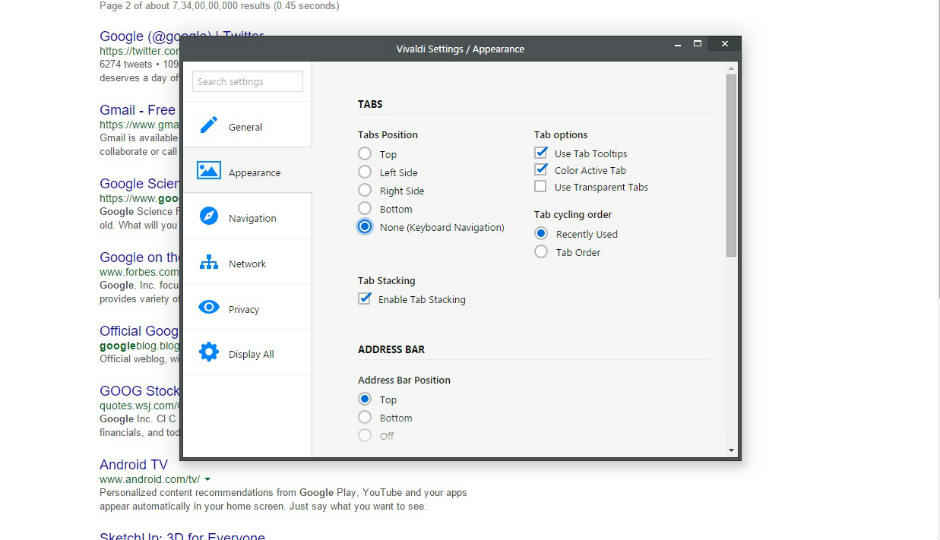Set Tabs Position to Right Side

pos(364,190)
